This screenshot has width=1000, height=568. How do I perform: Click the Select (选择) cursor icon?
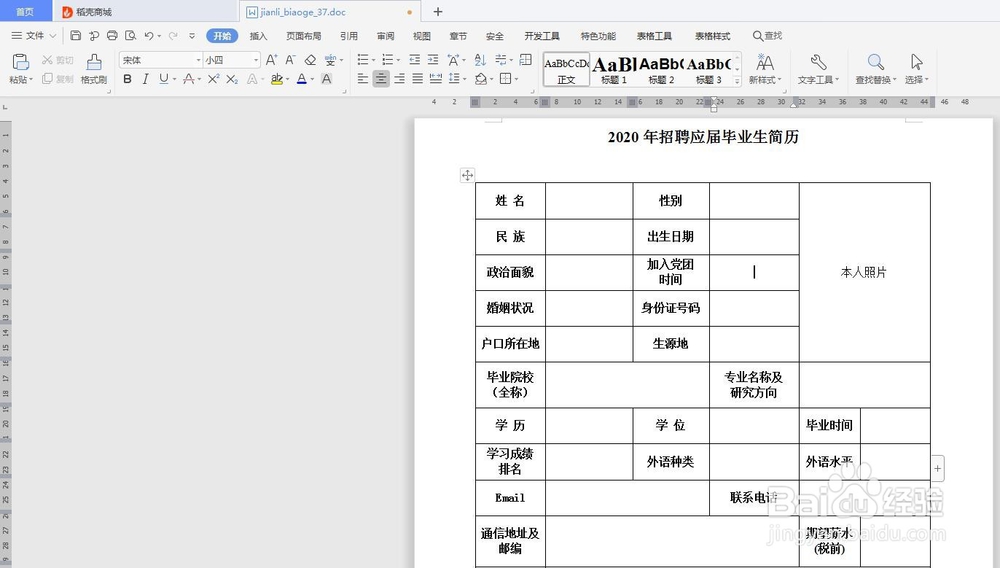(916, 62)
